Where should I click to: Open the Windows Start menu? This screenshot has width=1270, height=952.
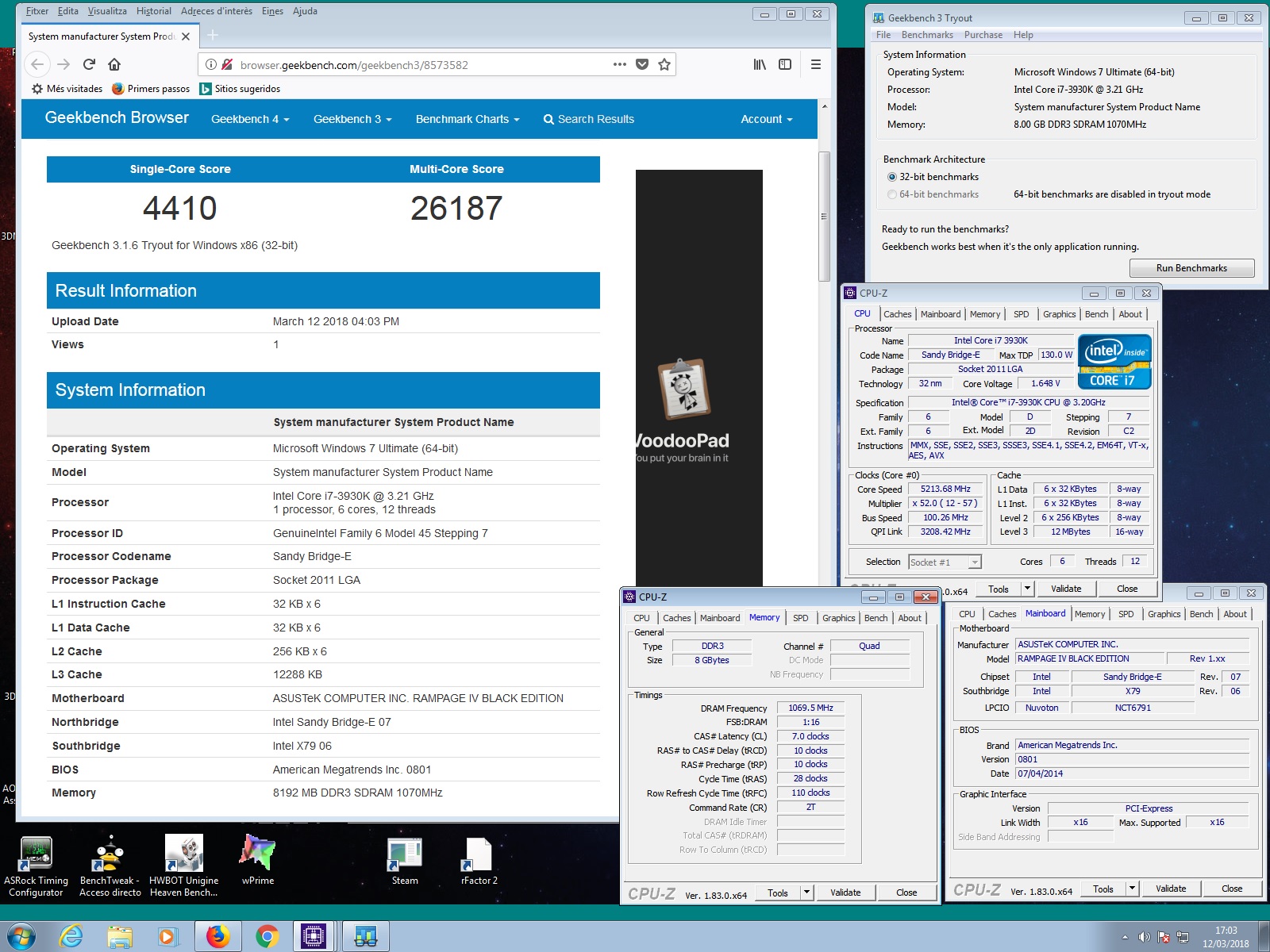point(21,936)
